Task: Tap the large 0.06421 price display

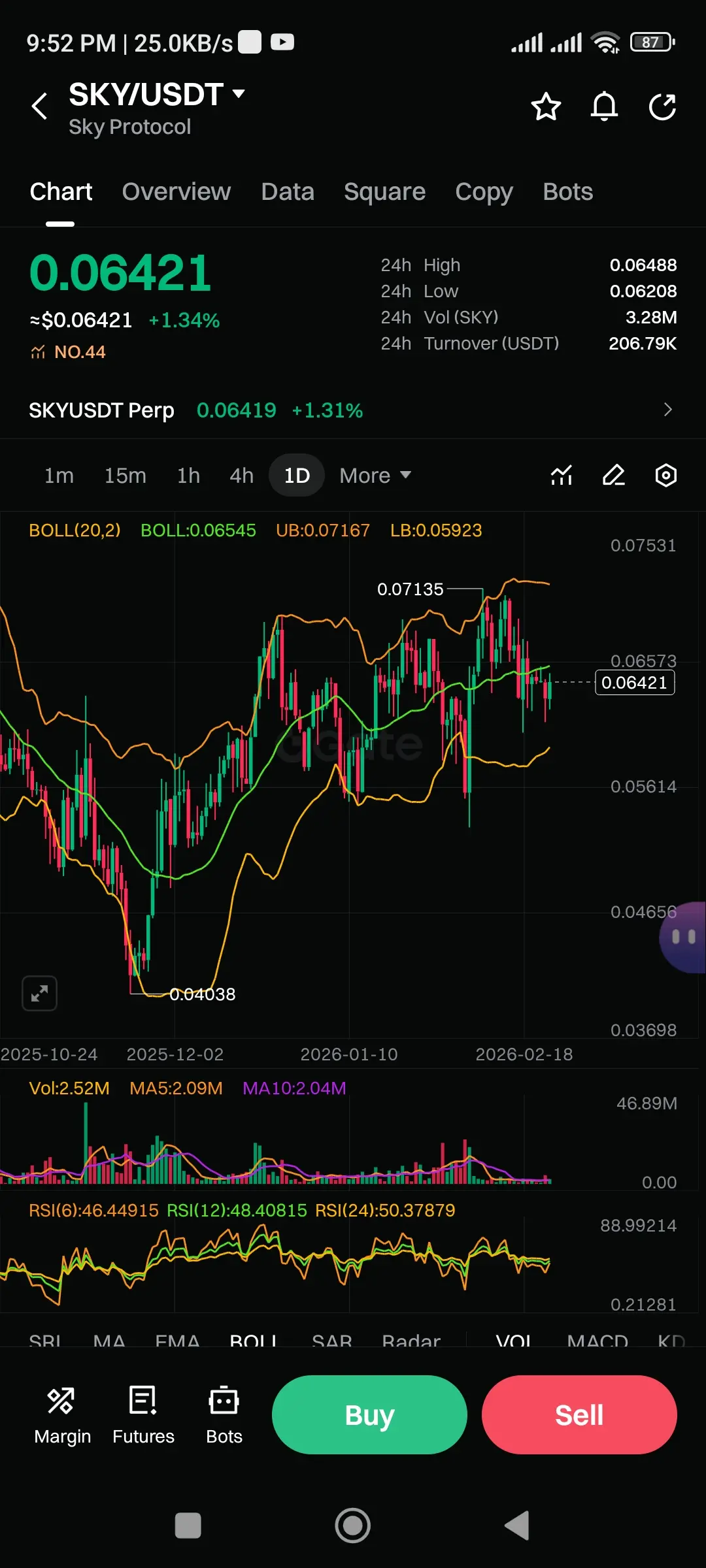Action: click(121, 273)
